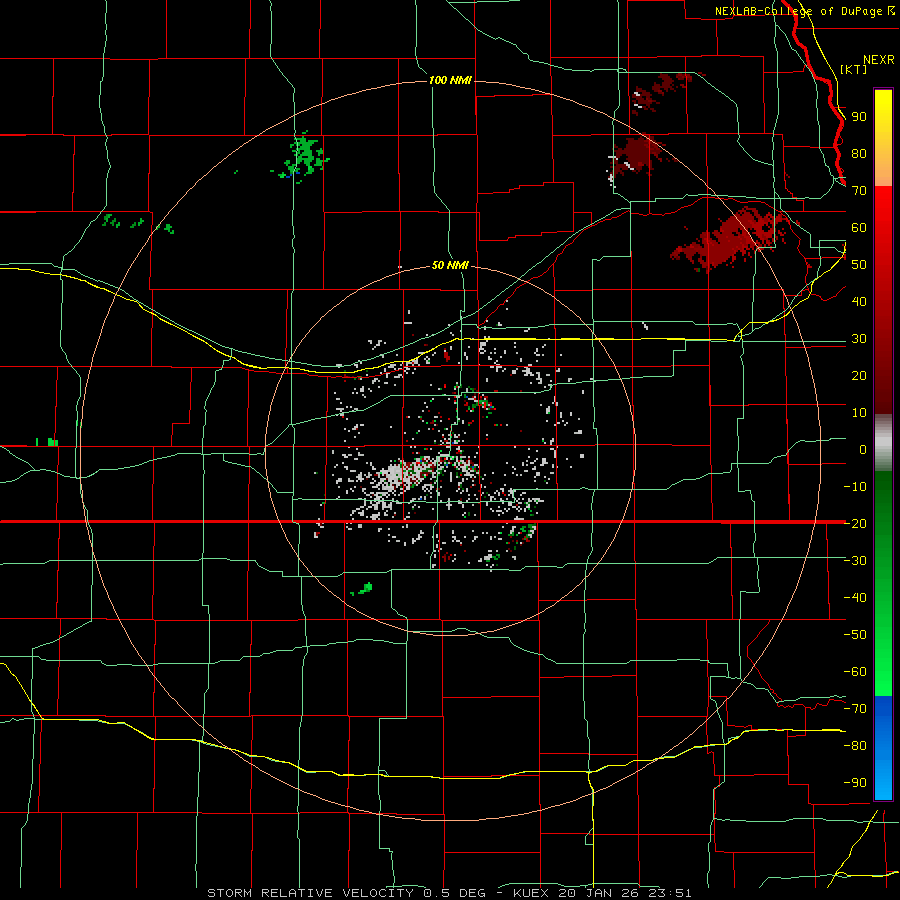This screenshot has height=900, width=900.
Task: Select the -70 value on velocity scale
Action: (855, 708)
